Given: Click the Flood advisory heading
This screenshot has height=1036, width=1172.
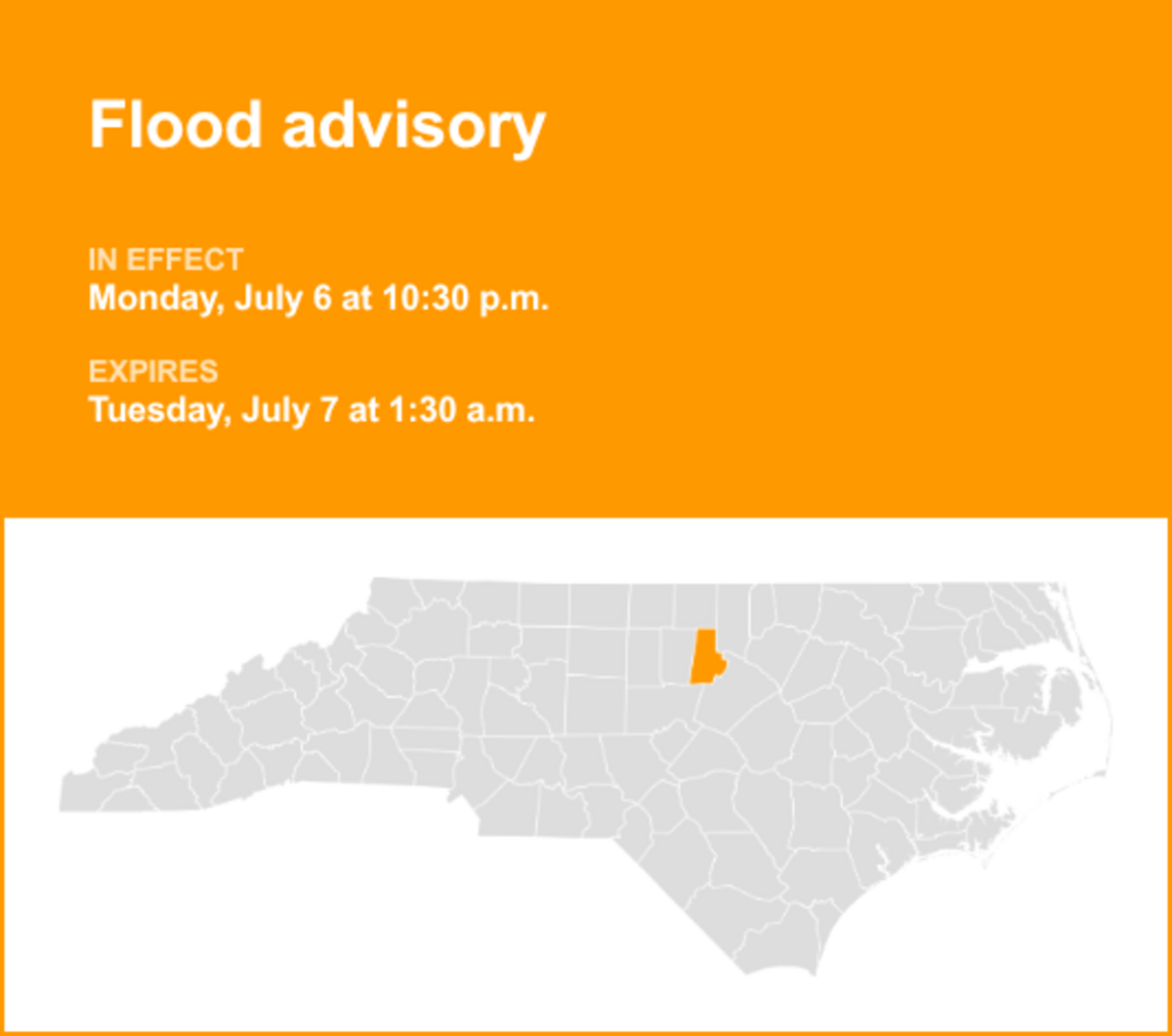Looking at the screenshot, I should click(x=317, y=126).
